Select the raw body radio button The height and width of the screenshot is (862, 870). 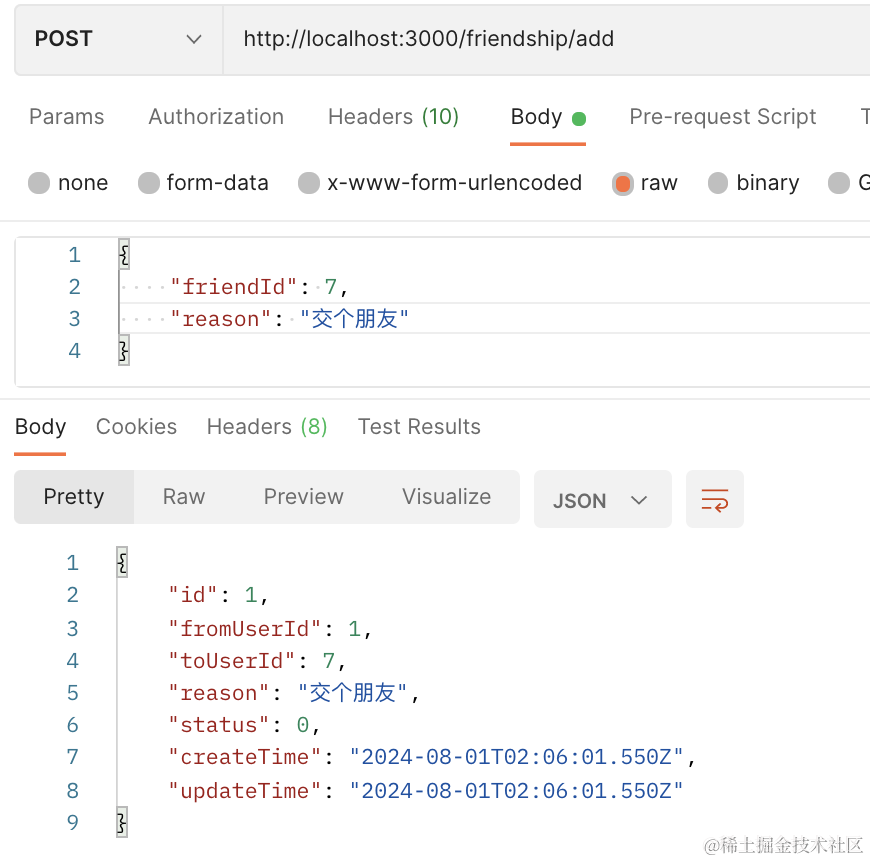pos(623,183)
